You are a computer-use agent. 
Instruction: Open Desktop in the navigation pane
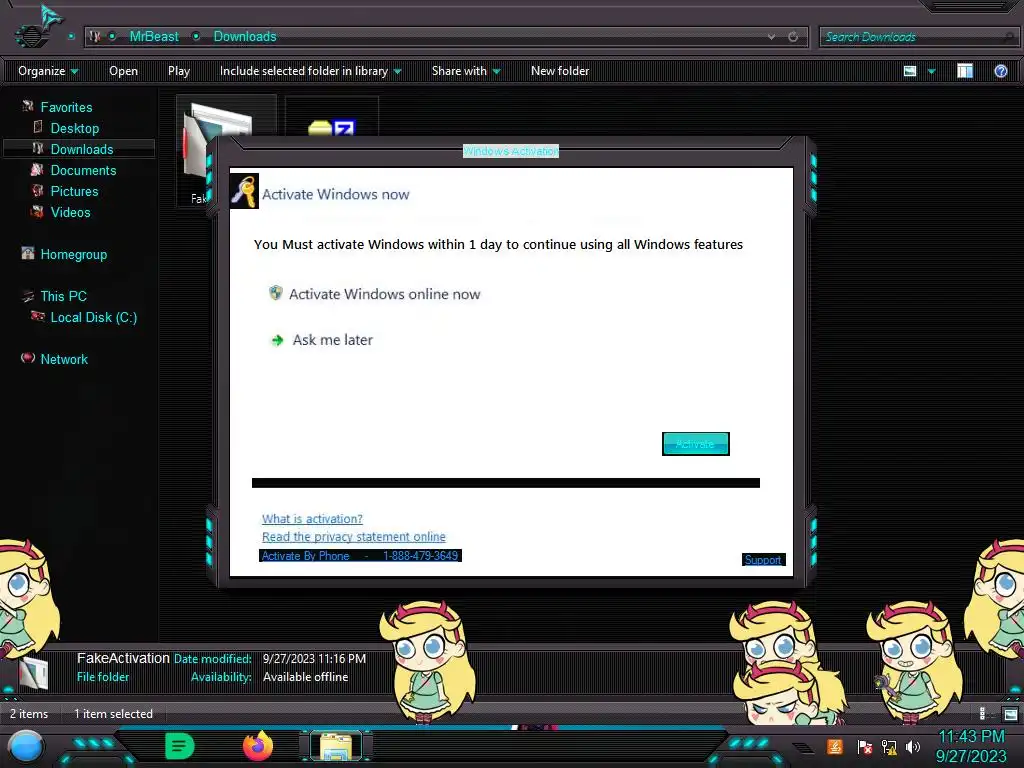(x=74, y=128)
